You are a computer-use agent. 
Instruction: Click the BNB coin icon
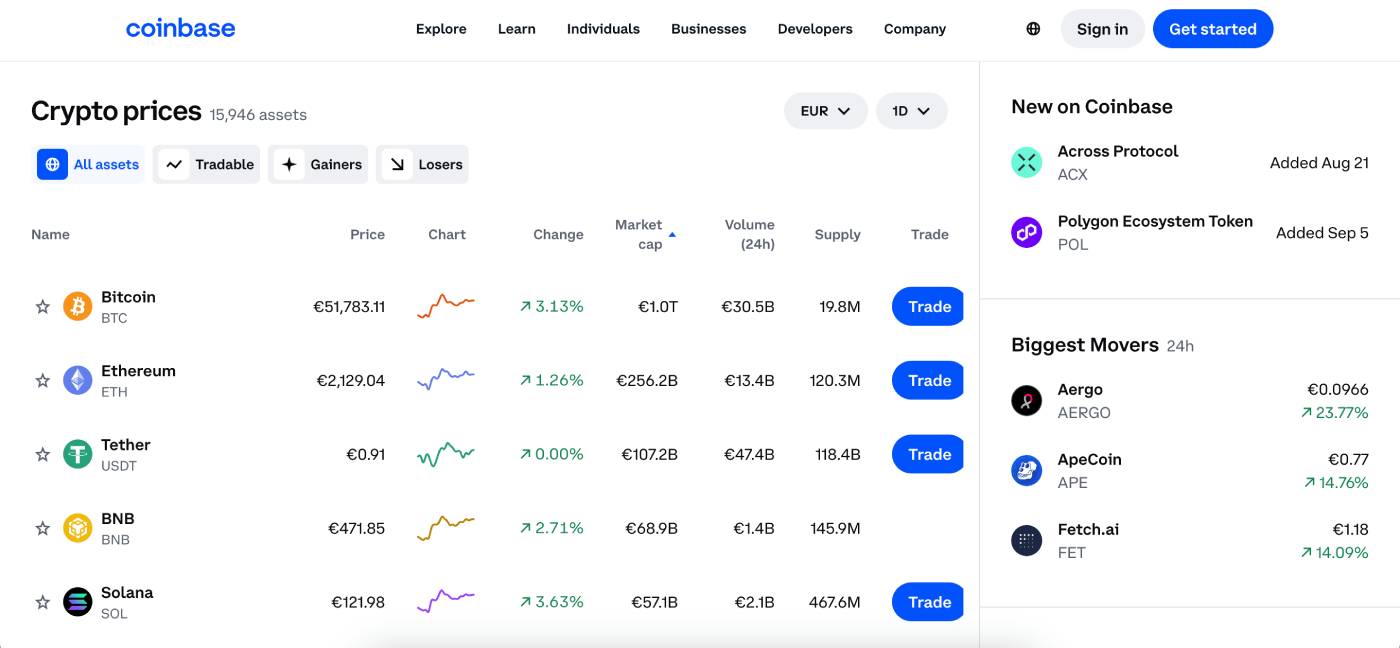[x=78, y=528]
